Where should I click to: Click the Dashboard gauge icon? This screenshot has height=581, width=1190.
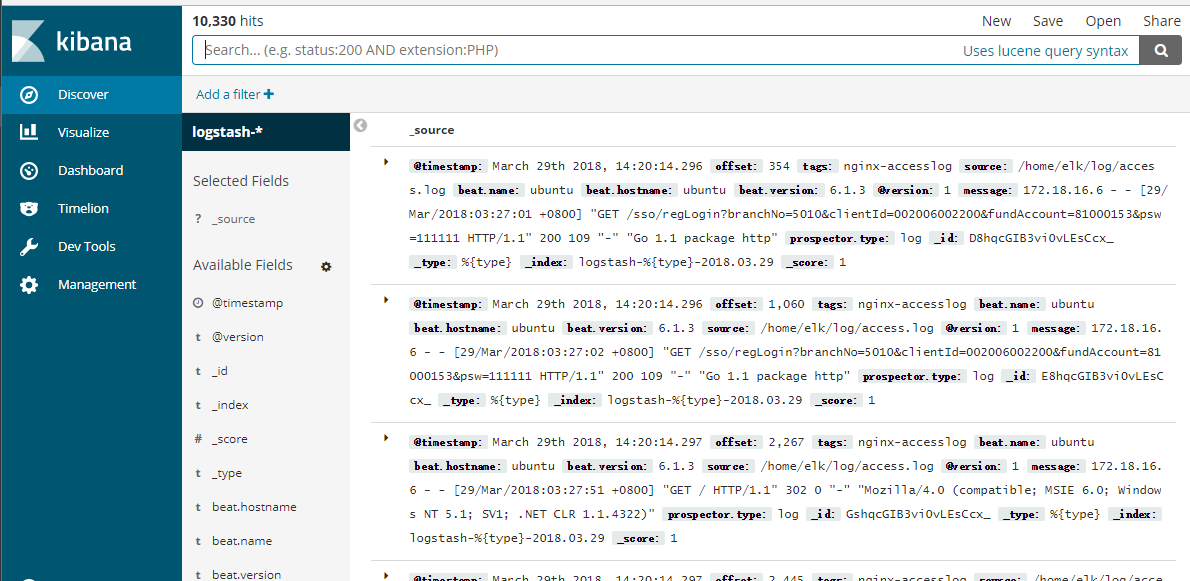point(28,171)
